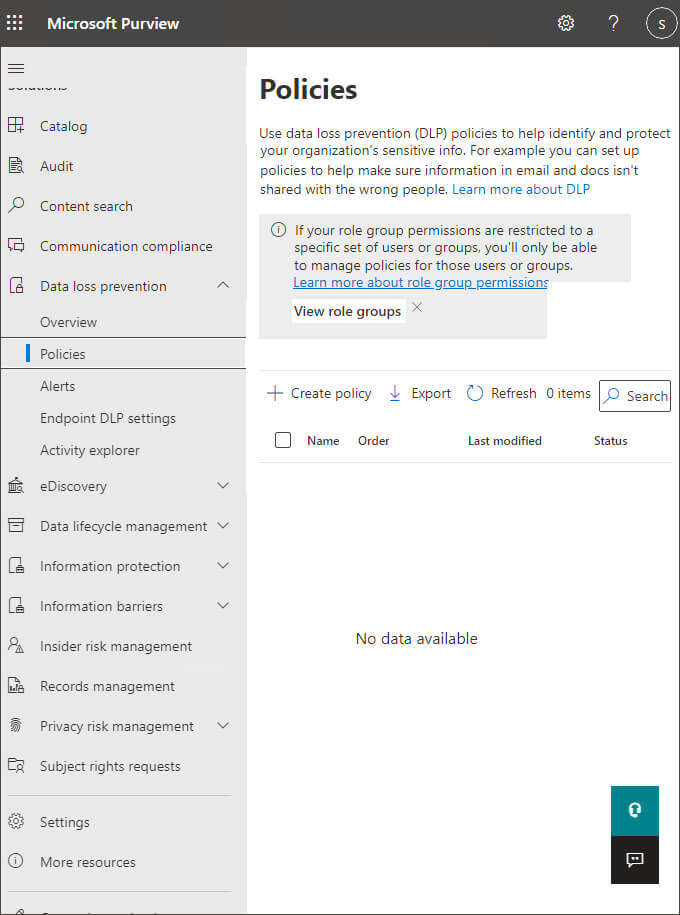The image size is (680, 915).
Task: Click the Refresh label
Action: click(514, 393)
